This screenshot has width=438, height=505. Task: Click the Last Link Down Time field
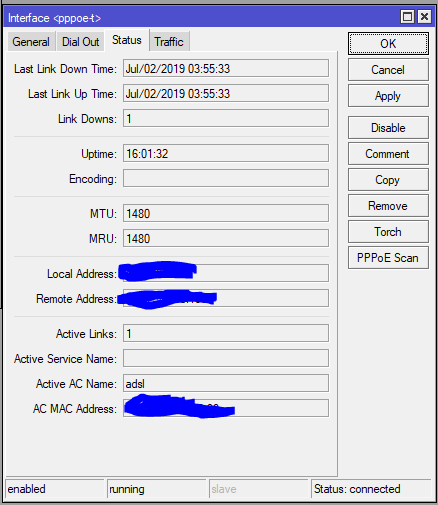click(x=226, y=68)
